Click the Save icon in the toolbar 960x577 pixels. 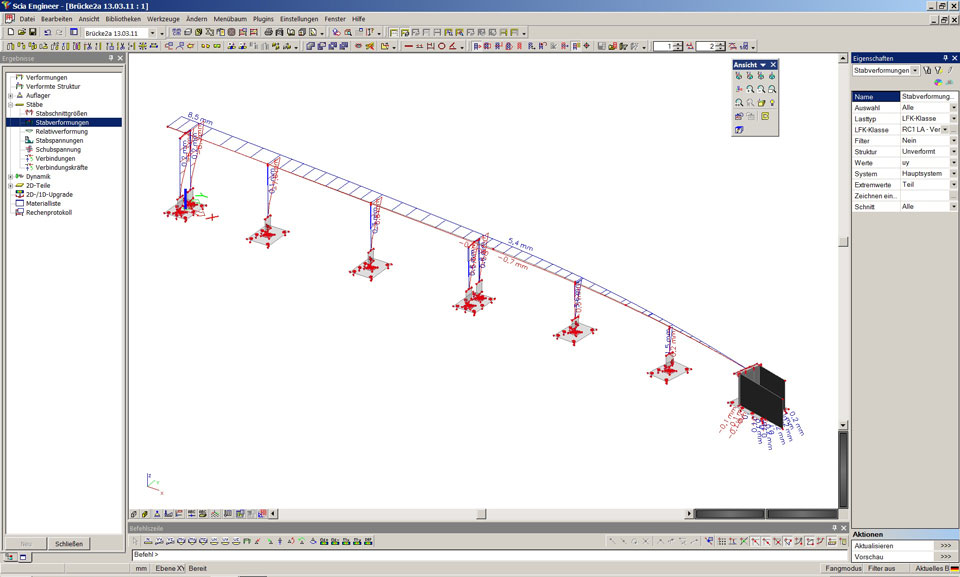point(32,32)
